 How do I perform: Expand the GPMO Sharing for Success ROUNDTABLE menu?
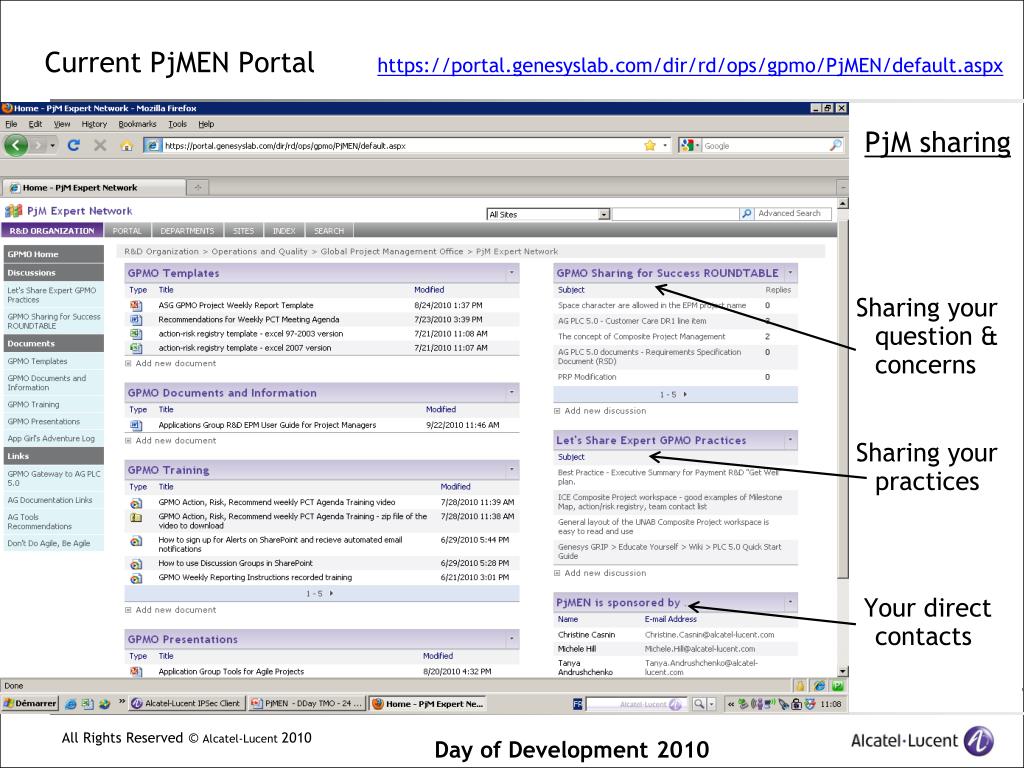pos(790,272)
